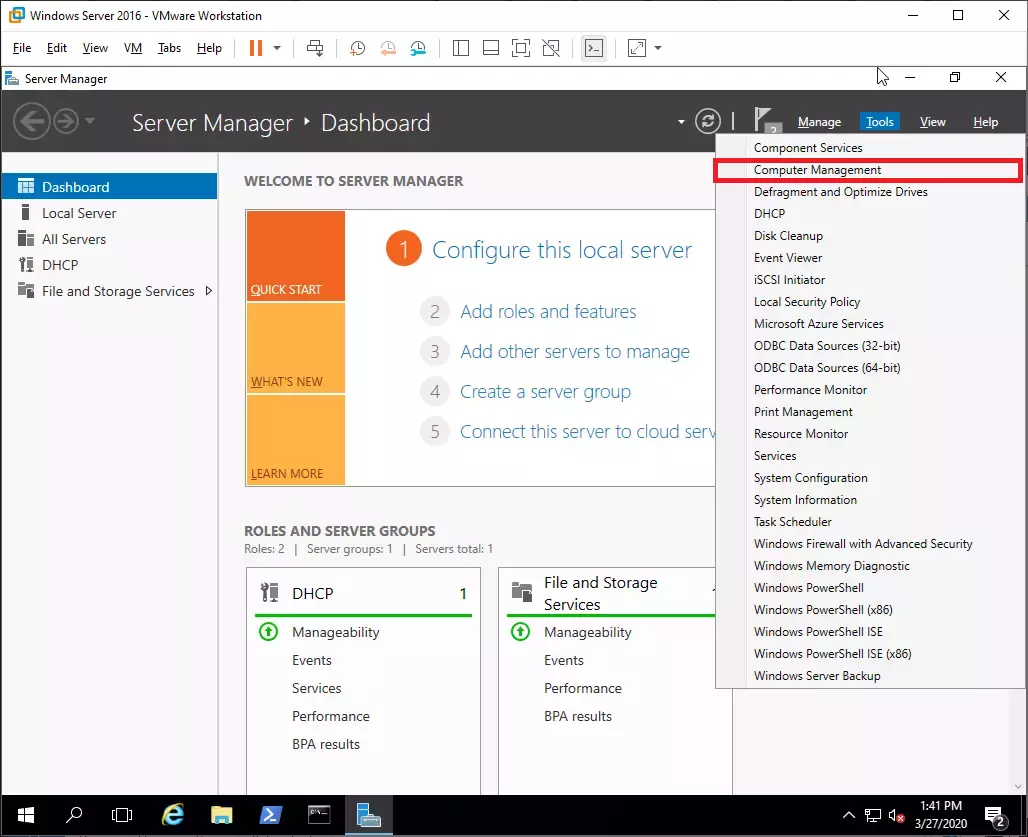
Task: Open the navigation history dropdown arrow
Action: coord(90,121)
